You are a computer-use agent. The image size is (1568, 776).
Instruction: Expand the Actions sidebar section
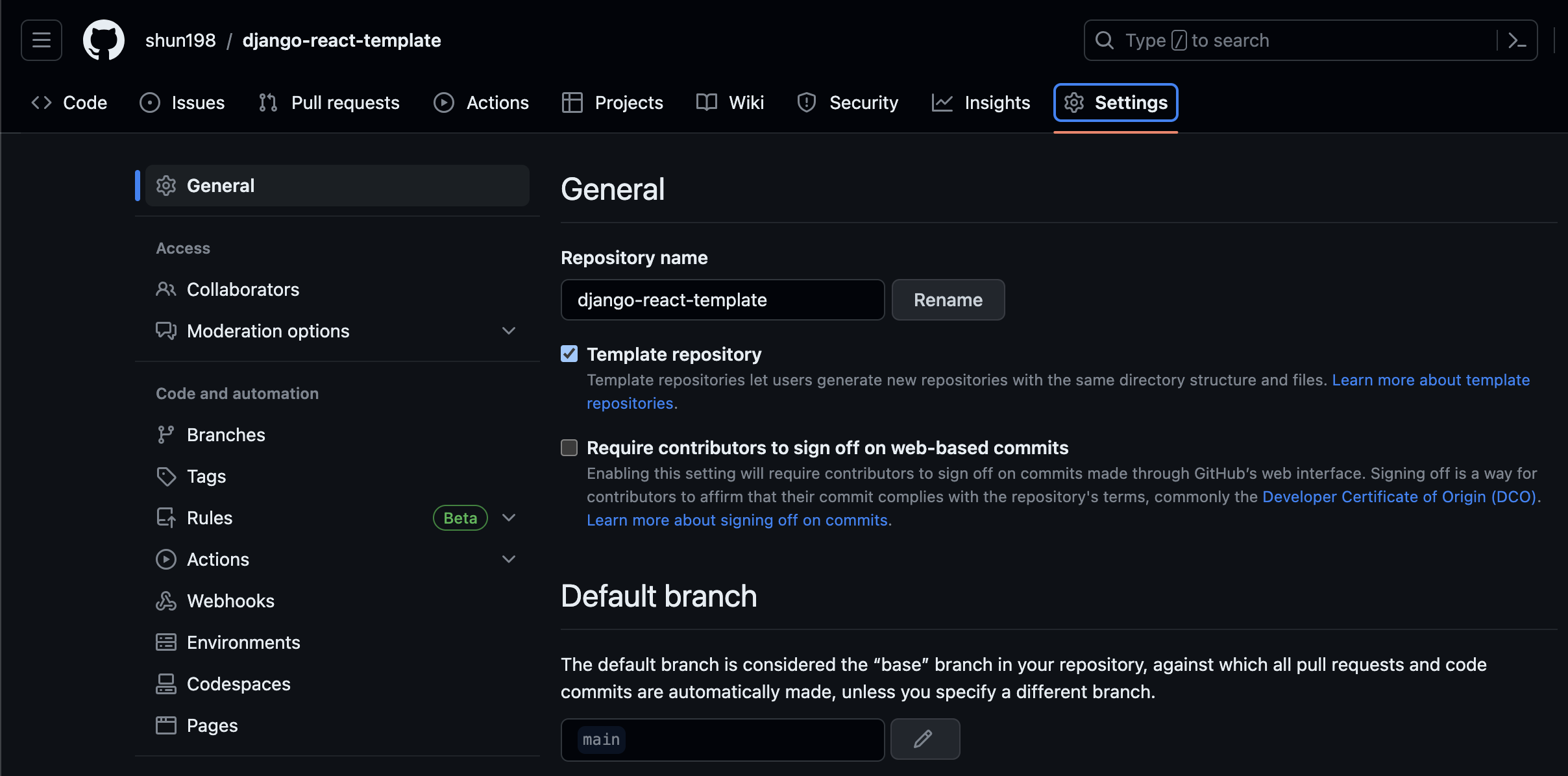(x=509, y=559)
